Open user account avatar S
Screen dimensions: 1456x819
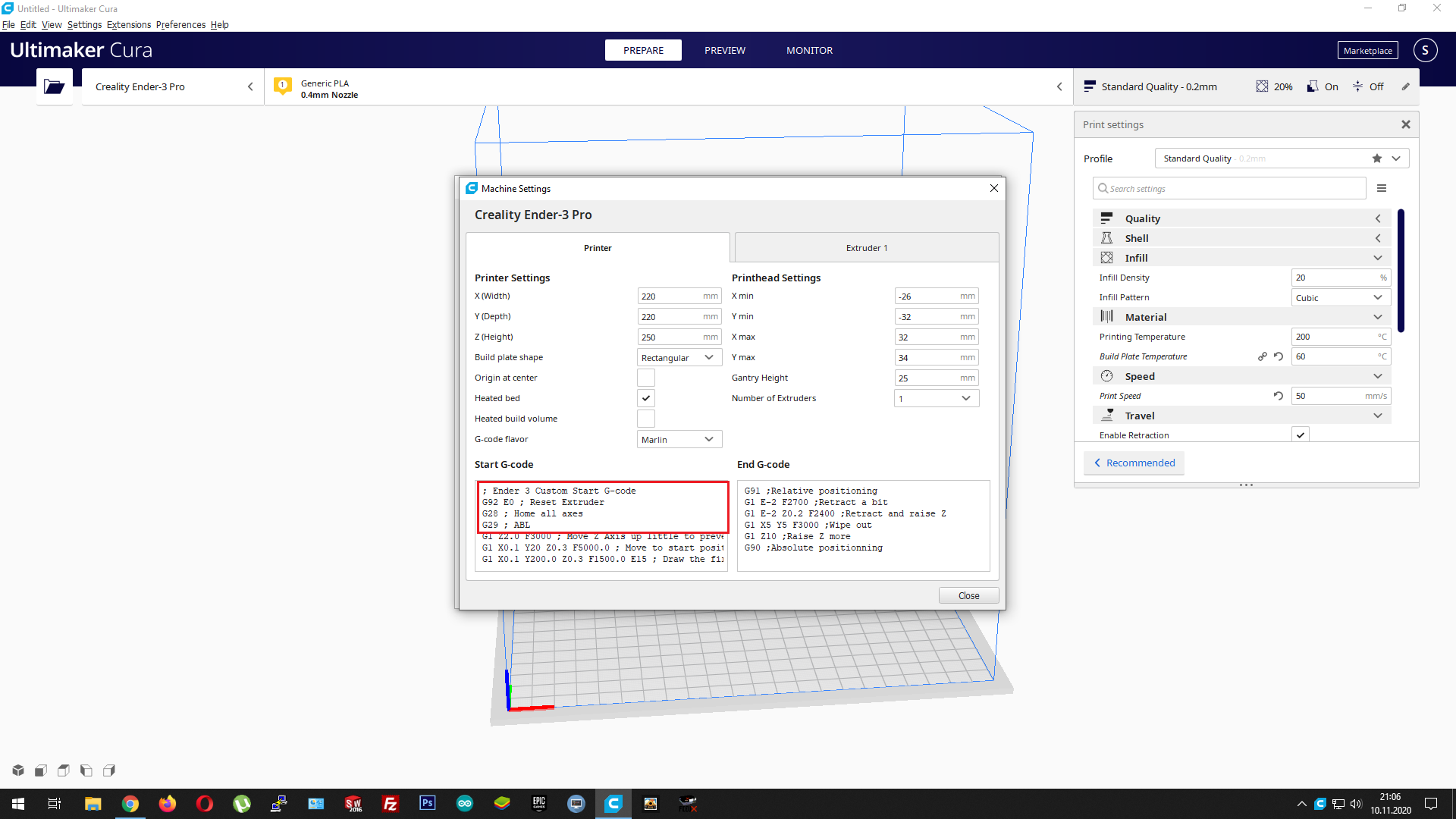1425,50
